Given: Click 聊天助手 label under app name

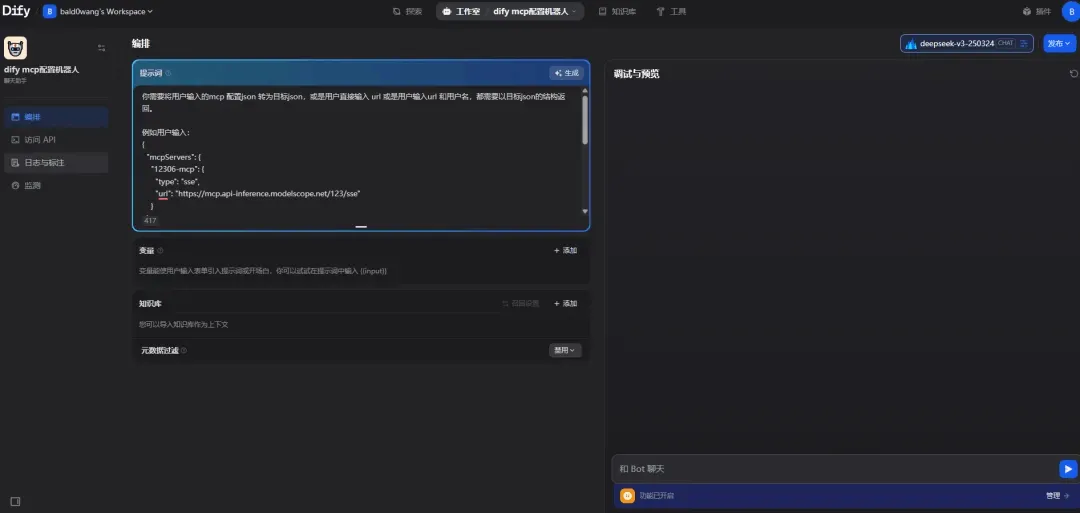Looking at the screenshot, I should click(16, 80).
